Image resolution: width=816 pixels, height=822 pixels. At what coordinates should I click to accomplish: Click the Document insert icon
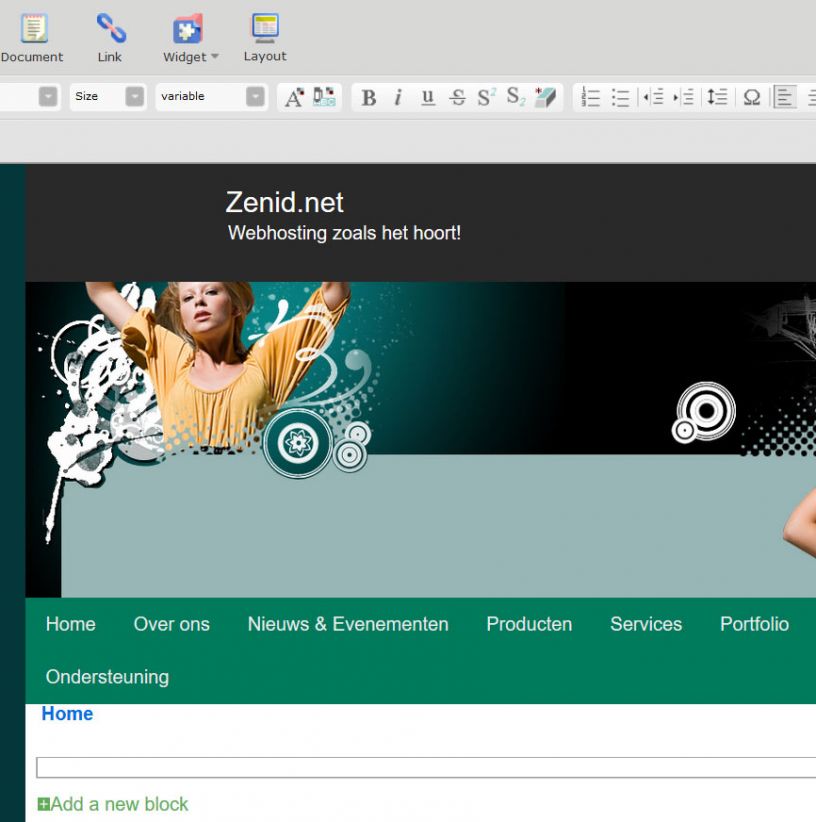tap(34, 28)
